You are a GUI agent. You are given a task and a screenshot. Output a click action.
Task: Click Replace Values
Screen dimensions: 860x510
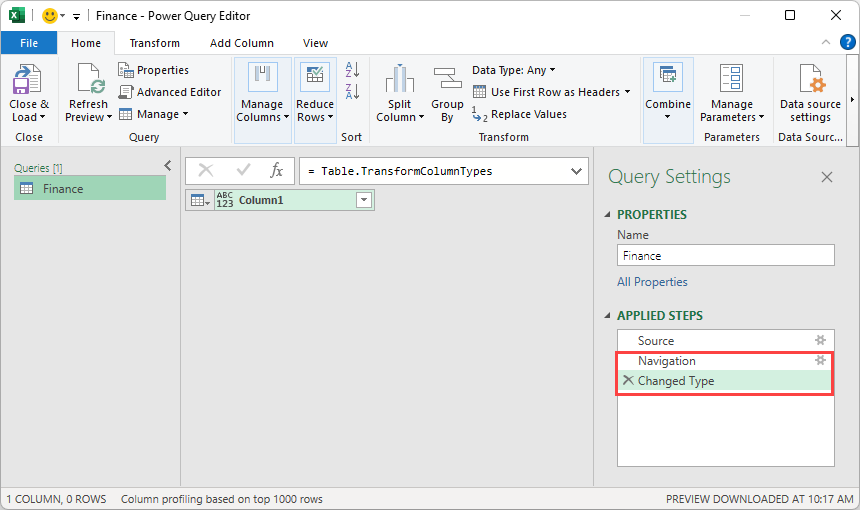click(519, 114)
